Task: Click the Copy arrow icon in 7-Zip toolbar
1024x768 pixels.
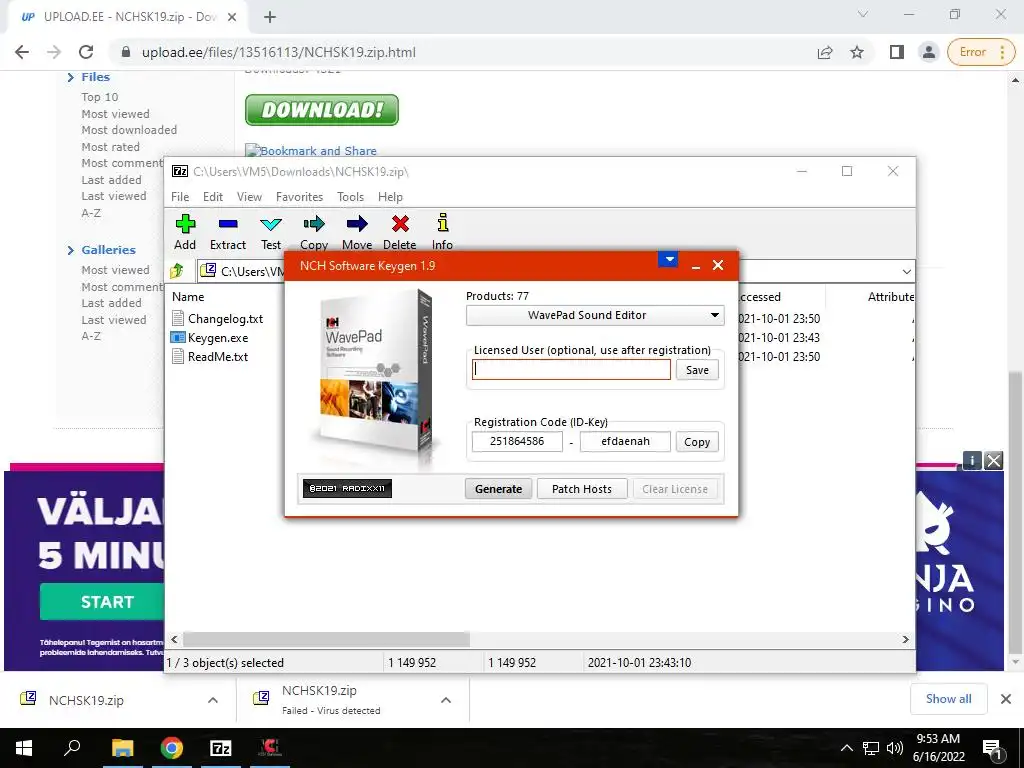Action: pyautogui.click(x=313, y=224)
